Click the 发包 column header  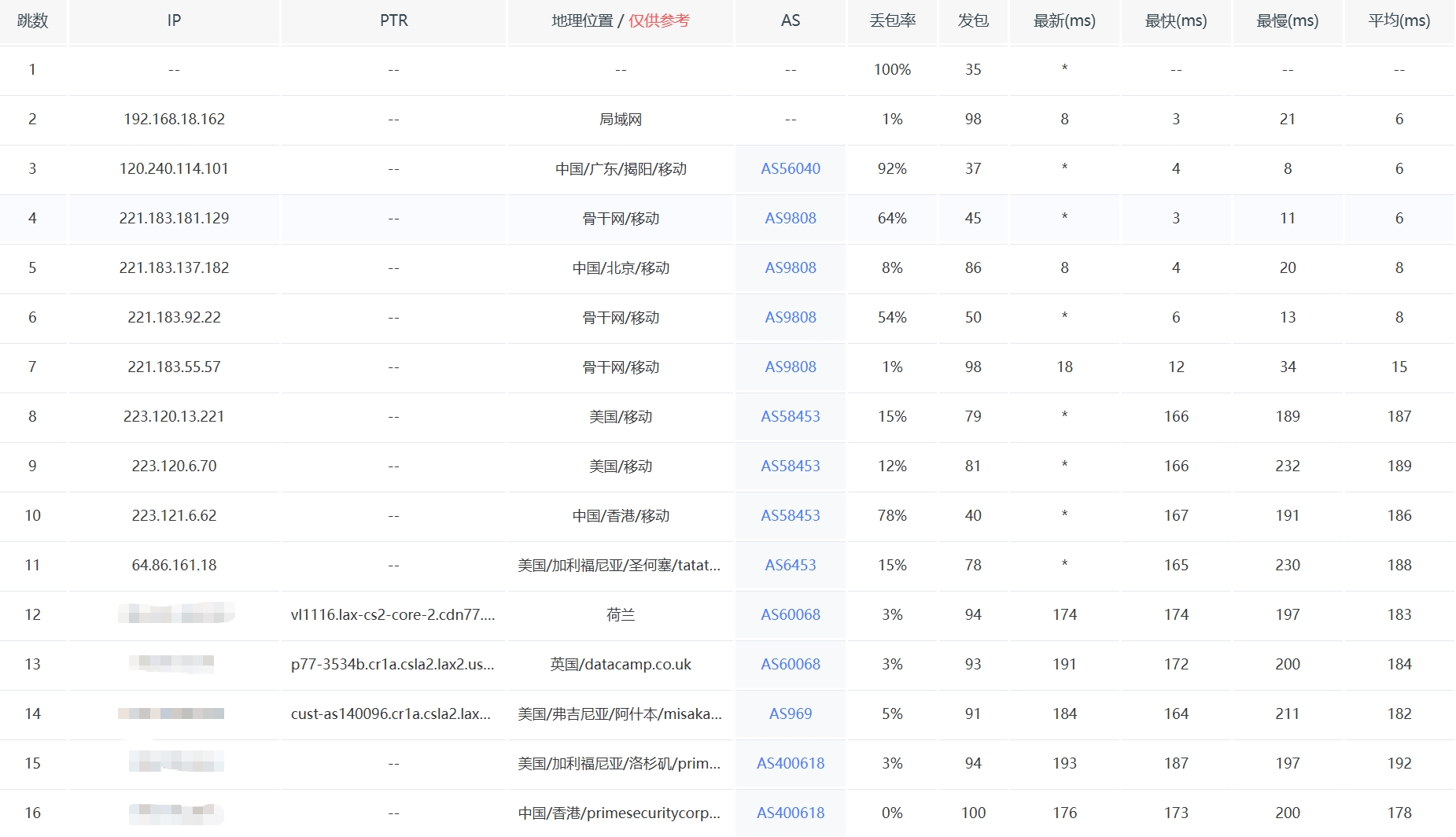(973, 20)
